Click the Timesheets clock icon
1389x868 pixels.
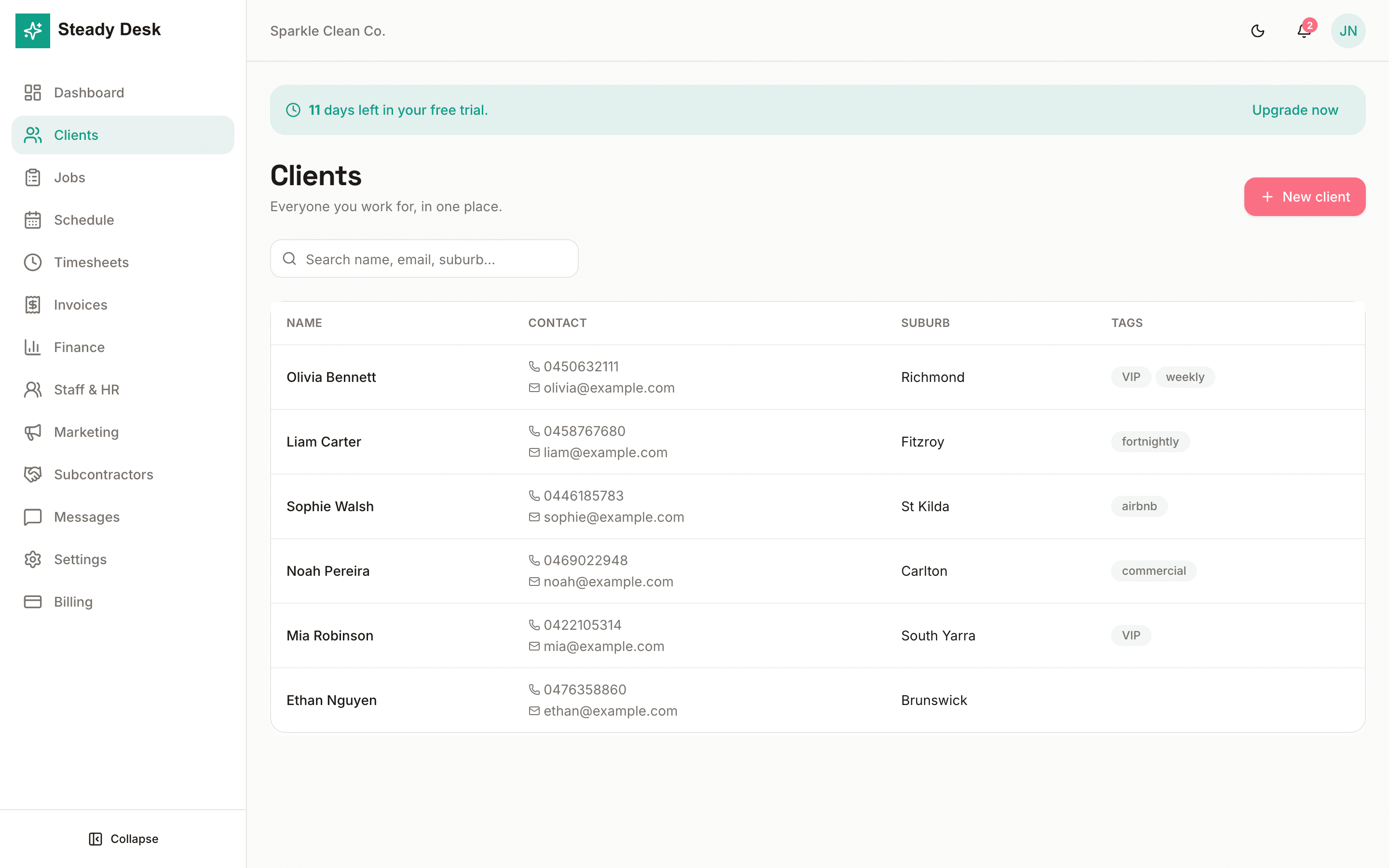pyautogui.click(x=33, y=262)
